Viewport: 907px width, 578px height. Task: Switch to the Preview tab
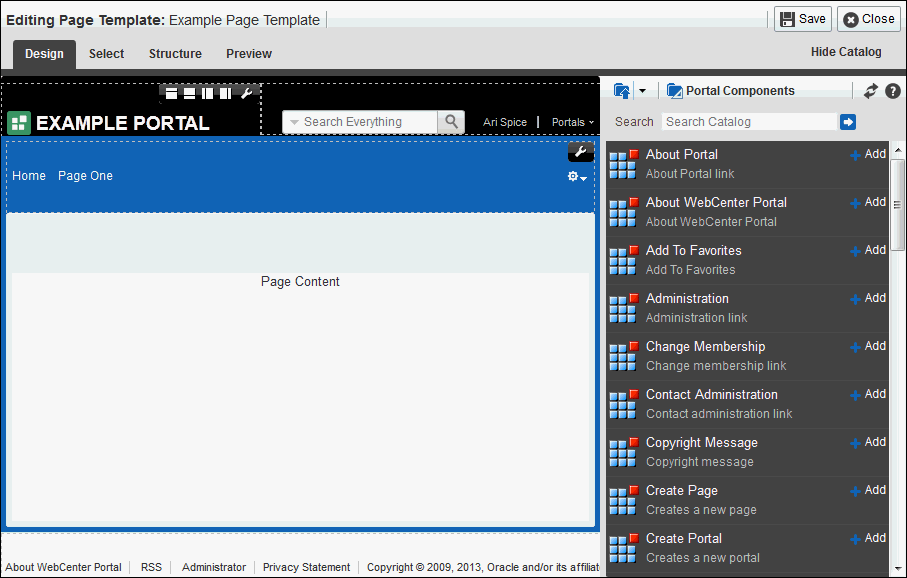pos(249,54)
